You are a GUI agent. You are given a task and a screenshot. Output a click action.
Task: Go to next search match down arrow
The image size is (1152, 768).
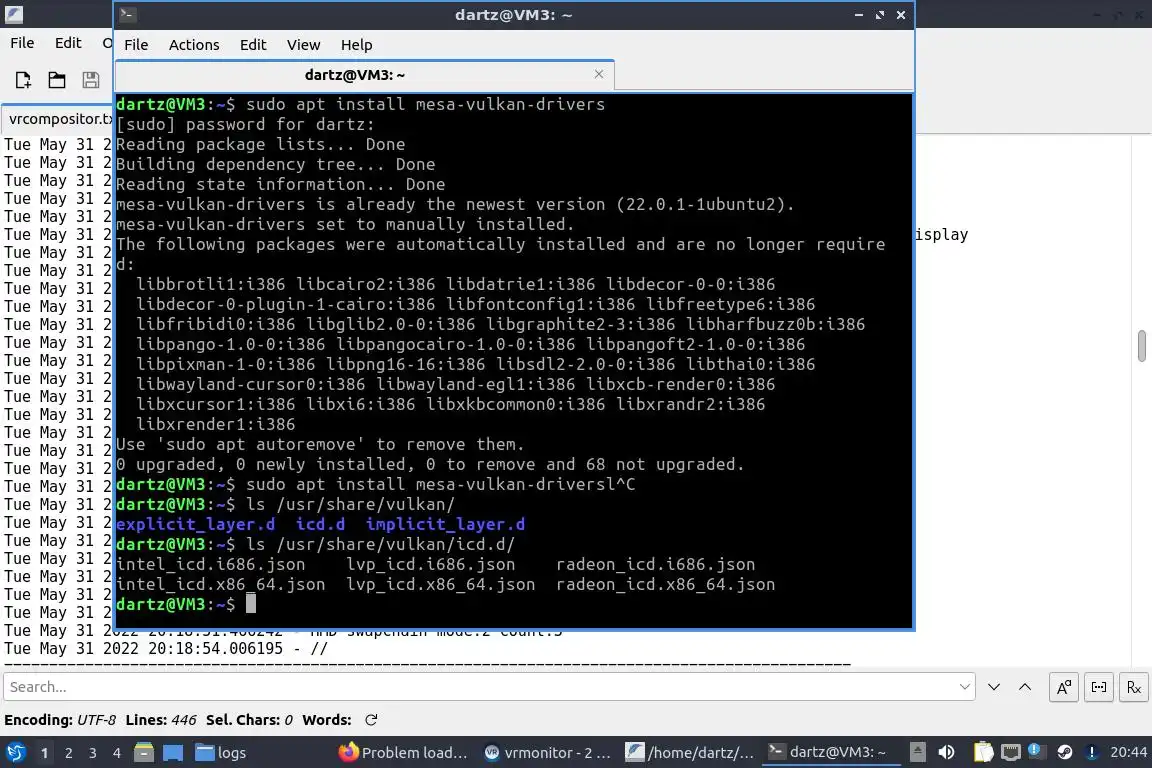click(994, 687)
